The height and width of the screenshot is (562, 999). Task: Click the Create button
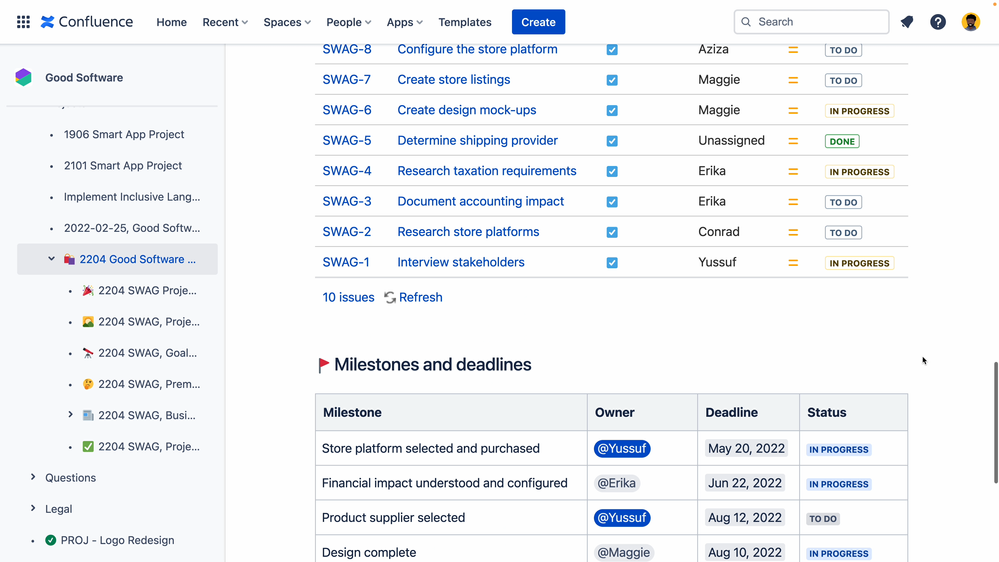point(538,22)
